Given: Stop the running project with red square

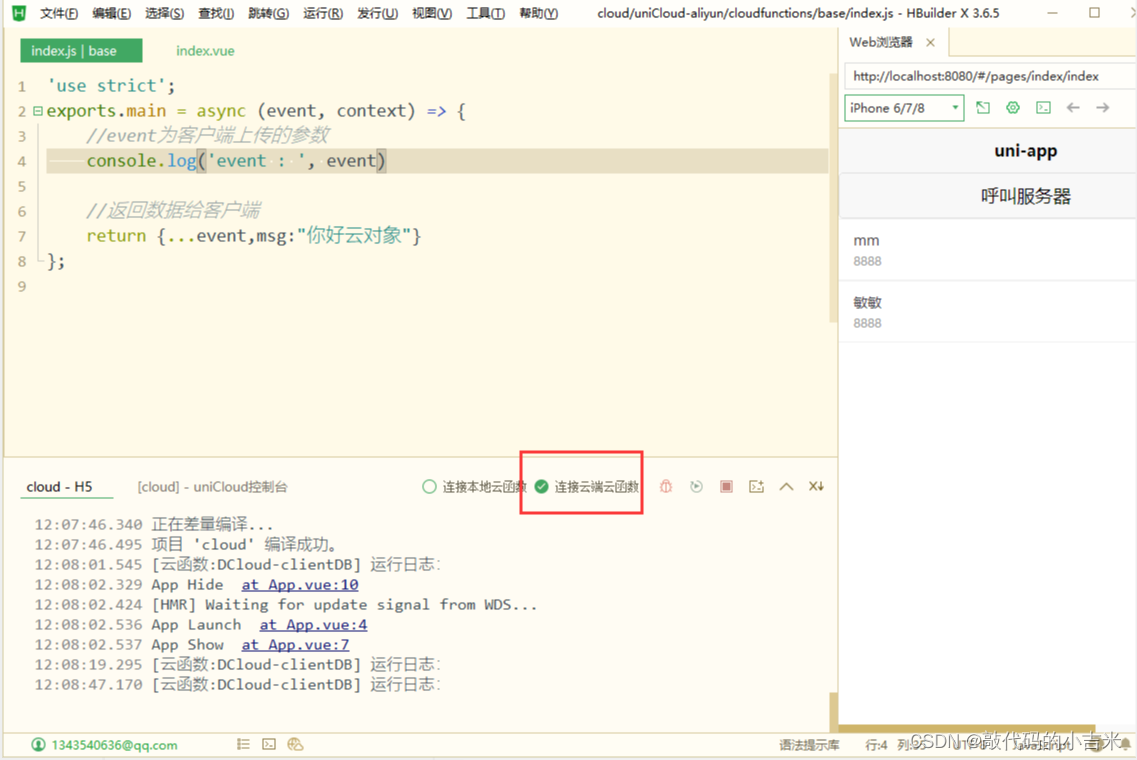Looking at the screenshot, I should click(x=726, y=487).
